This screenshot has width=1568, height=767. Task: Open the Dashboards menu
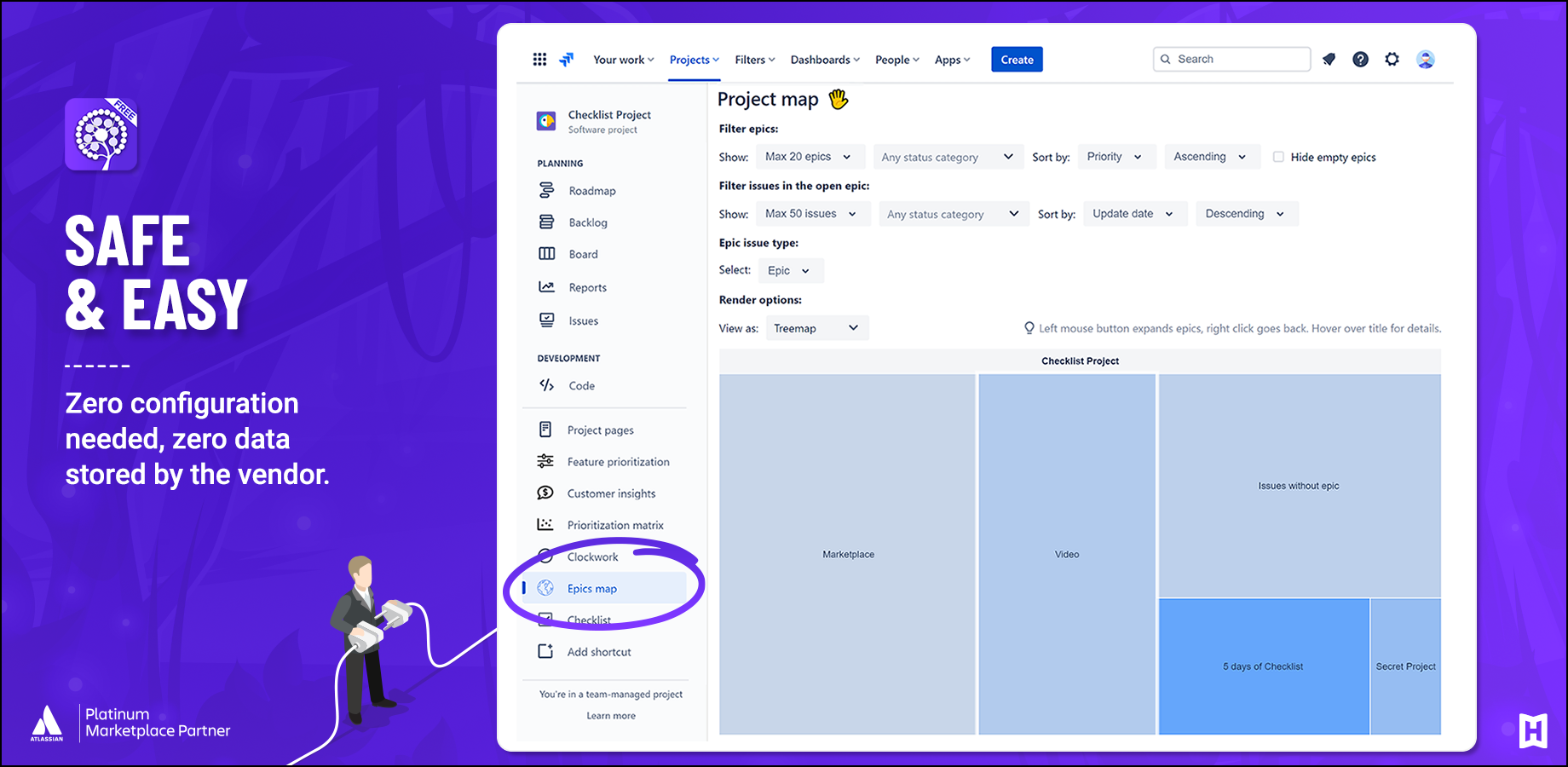(x=825, y=60)
